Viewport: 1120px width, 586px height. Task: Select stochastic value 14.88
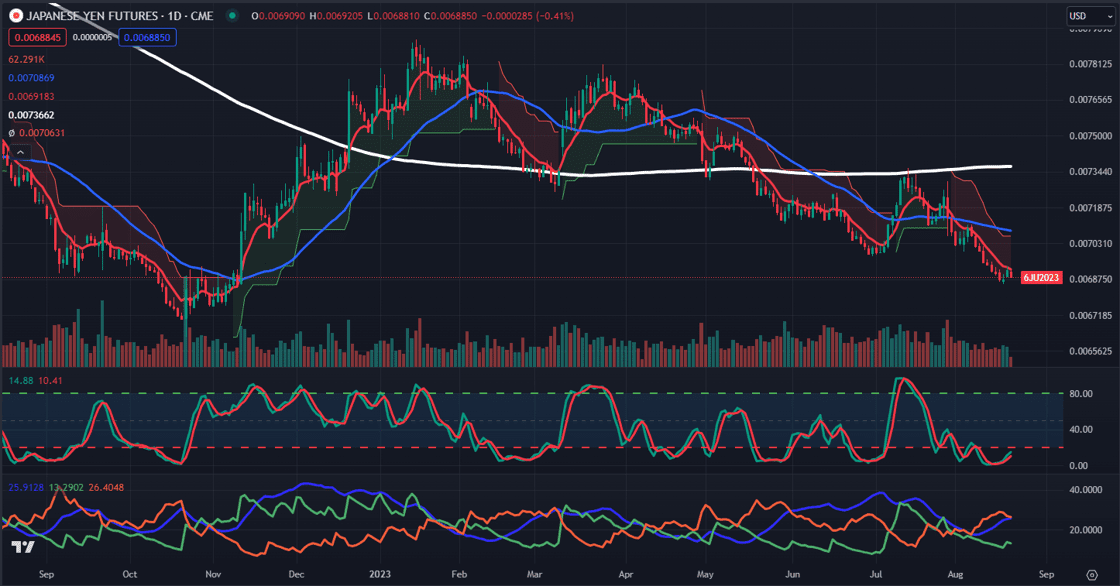tap(21, 380)
